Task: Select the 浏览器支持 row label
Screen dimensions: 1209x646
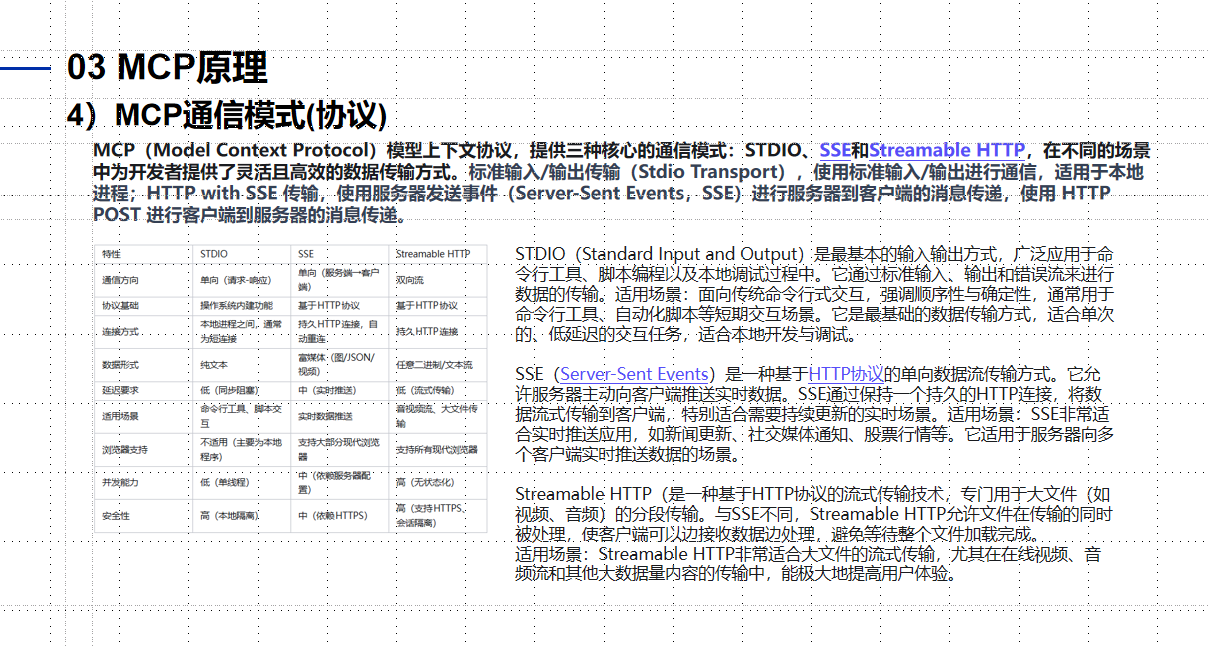Action: click(x=125, y=449)
